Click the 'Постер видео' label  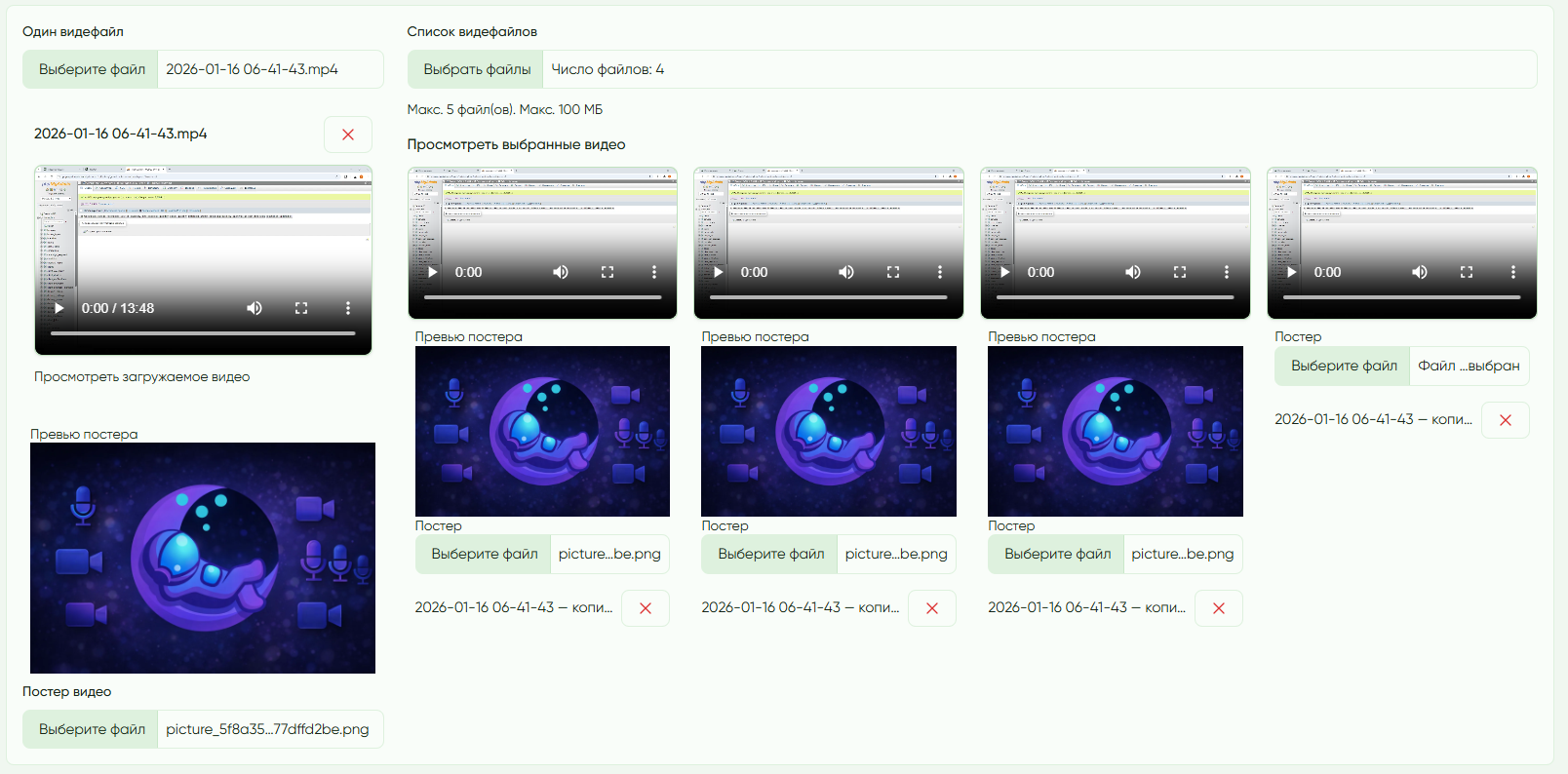click(67, 691)
